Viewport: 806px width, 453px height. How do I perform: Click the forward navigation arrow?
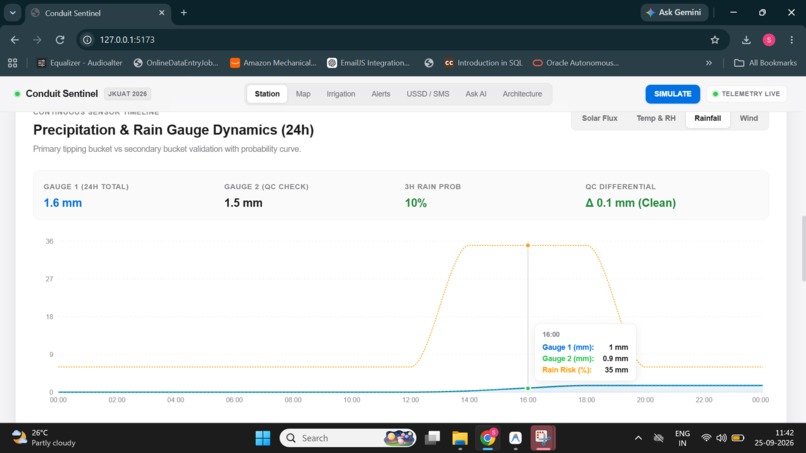click(x=37, y=40)
